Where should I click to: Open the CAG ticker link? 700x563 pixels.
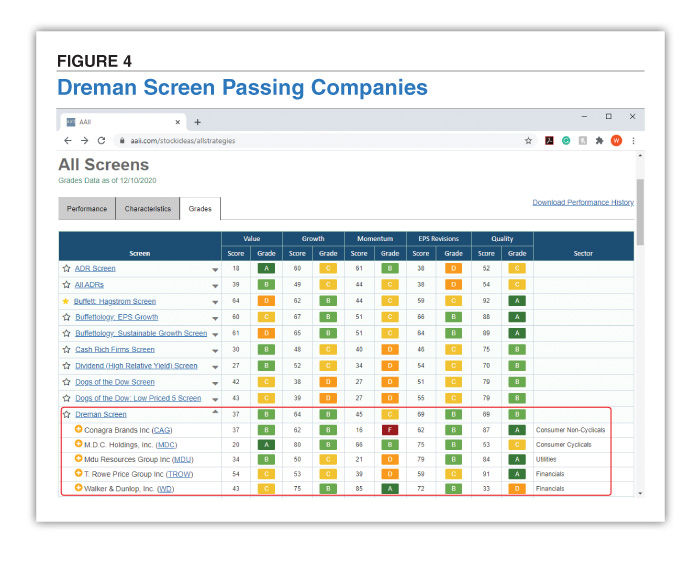162,430
